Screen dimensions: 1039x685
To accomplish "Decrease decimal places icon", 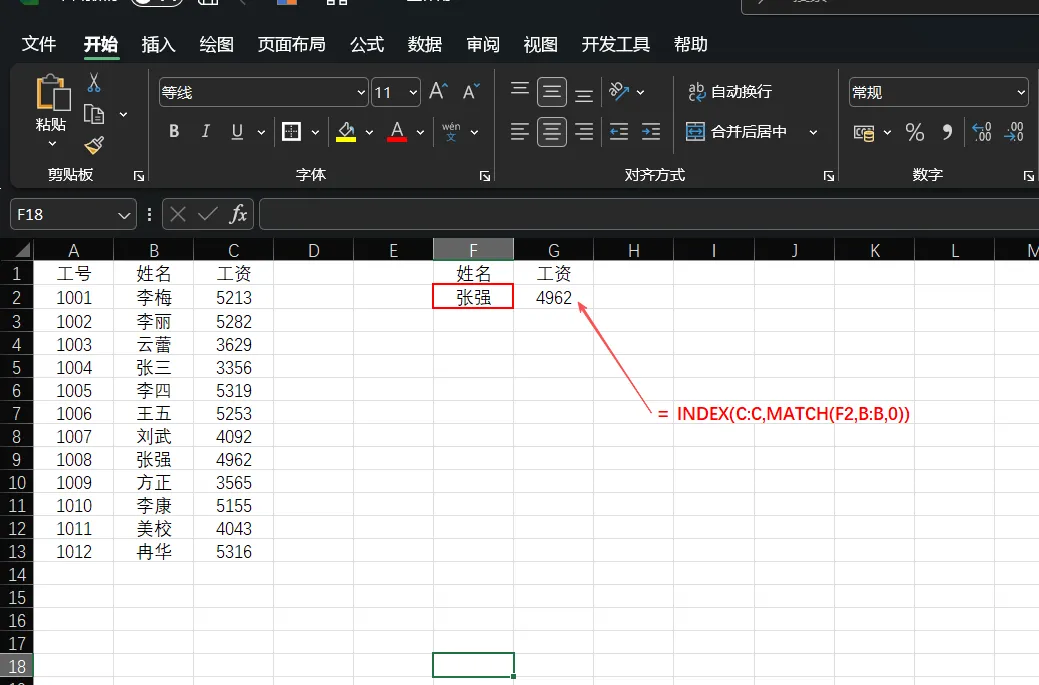I will [x=1014, y=132].
